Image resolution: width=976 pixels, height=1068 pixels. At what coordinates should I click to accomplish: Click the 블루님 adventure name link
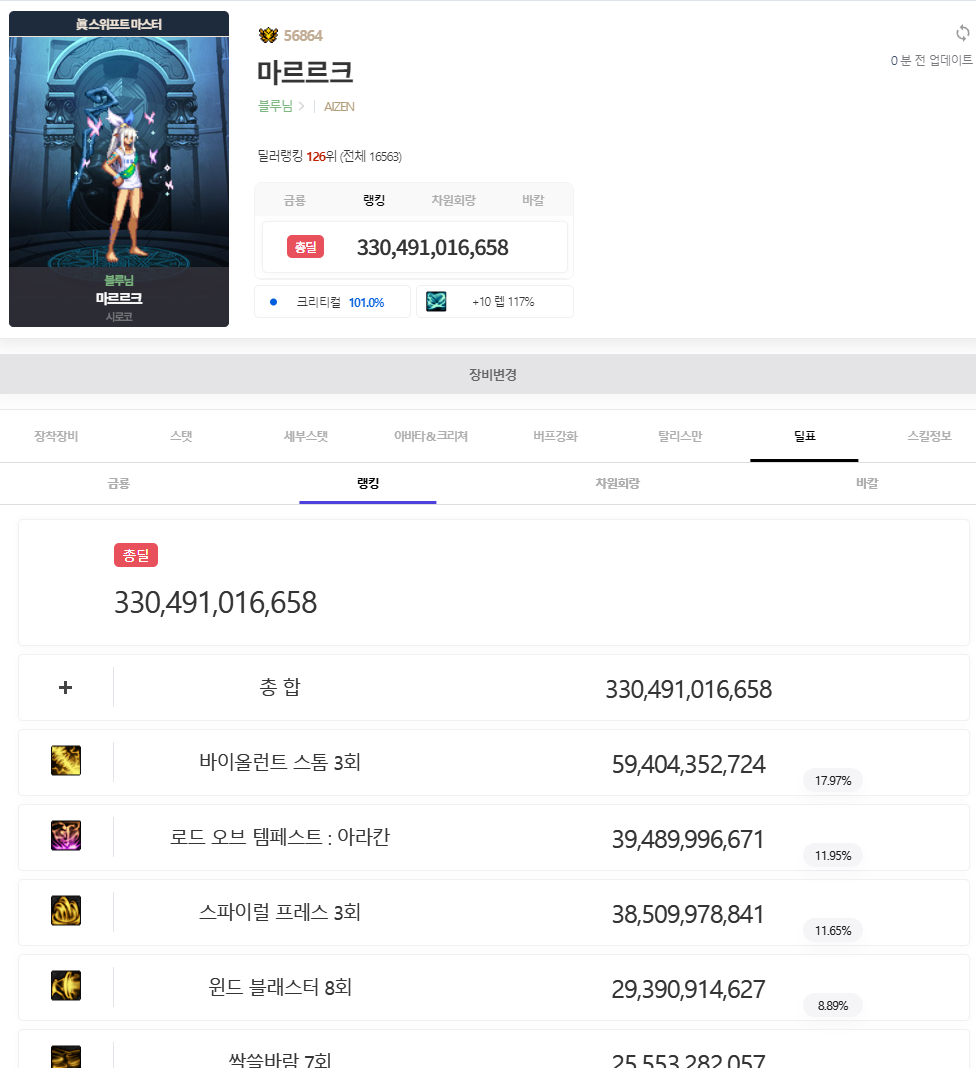coord(275,107)
